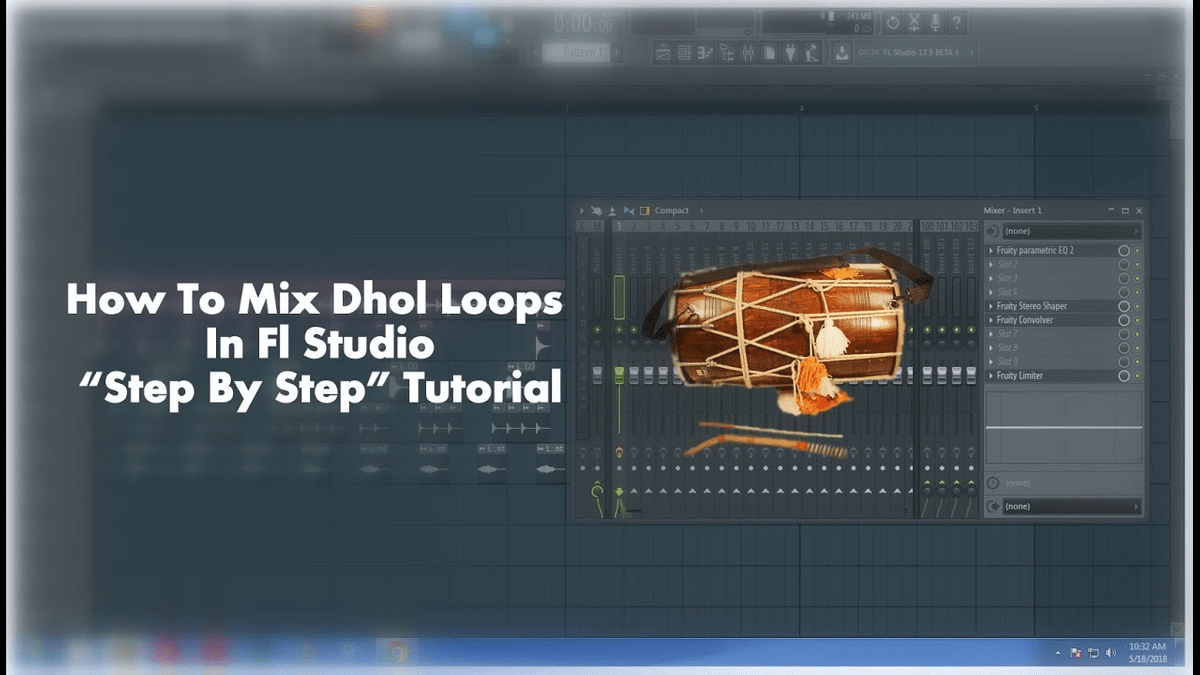Open the Browser panel icon
Screen dimensions: 1200x675
click(x=726, y=53)
